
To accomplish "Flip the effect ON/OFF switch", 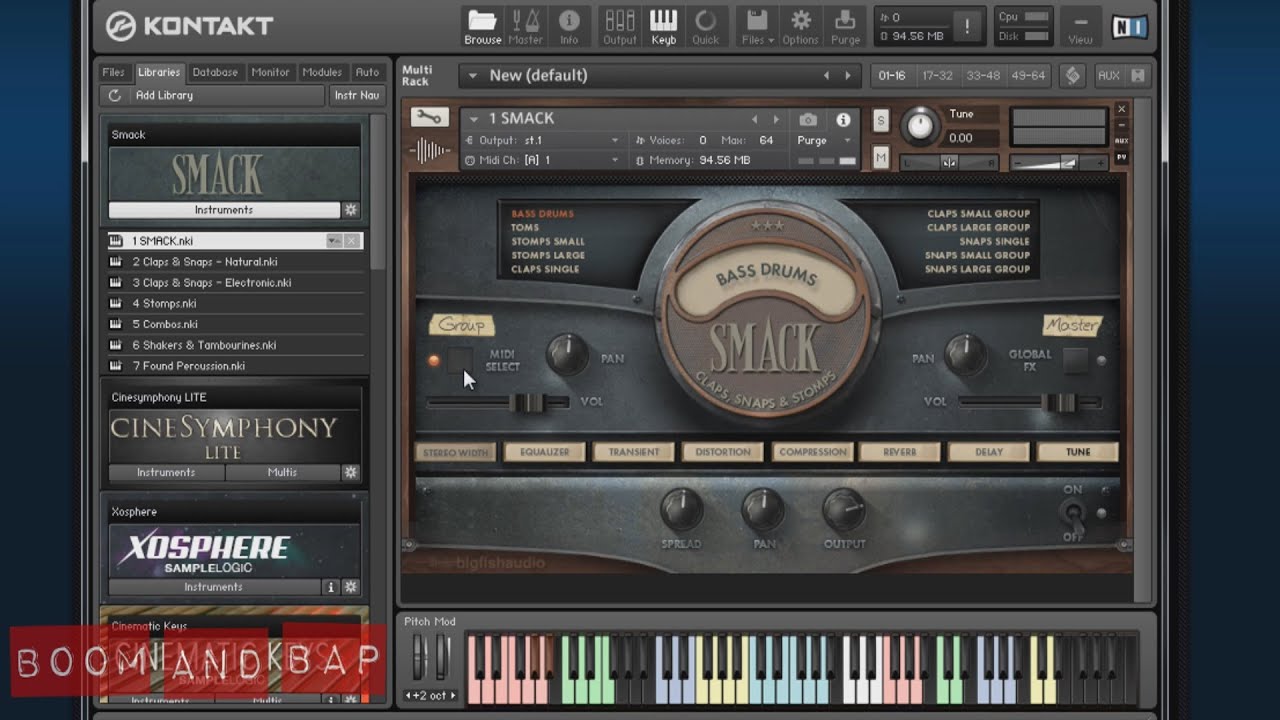I will (x=1073, y=514).
